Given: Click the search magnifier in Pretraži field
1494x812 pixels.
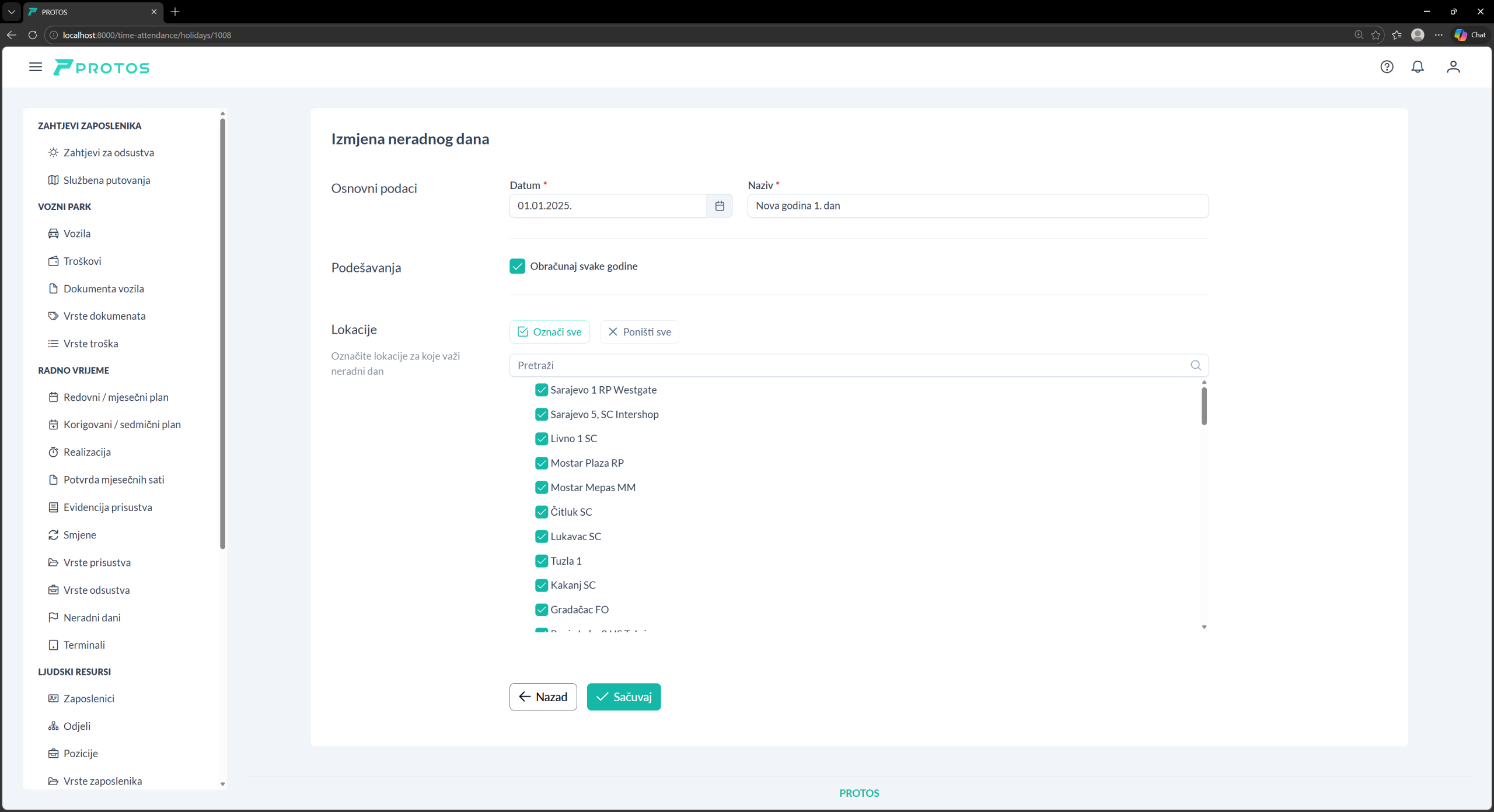Looking at the screenshot, I should [1196, 365].
